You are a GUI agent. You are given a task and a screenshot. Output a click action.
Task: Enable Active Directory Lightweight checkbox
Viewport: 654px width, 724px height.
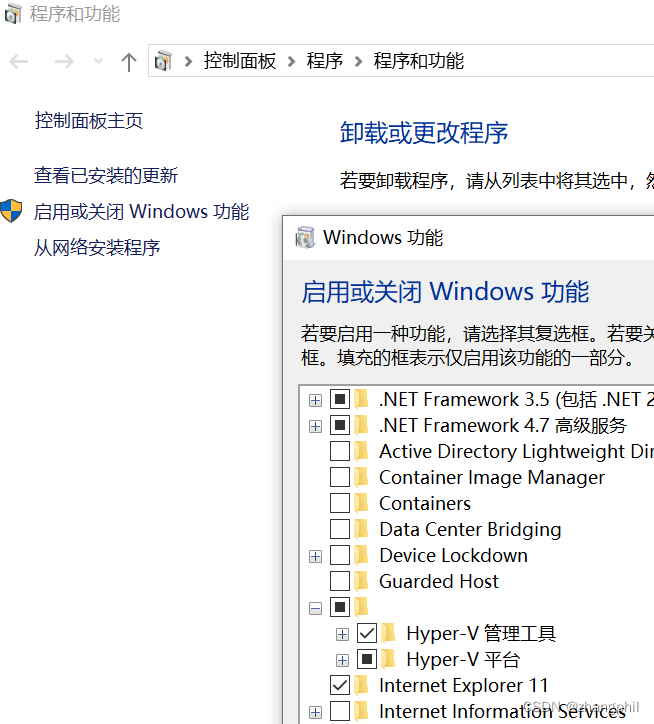[x=340, y=451]
